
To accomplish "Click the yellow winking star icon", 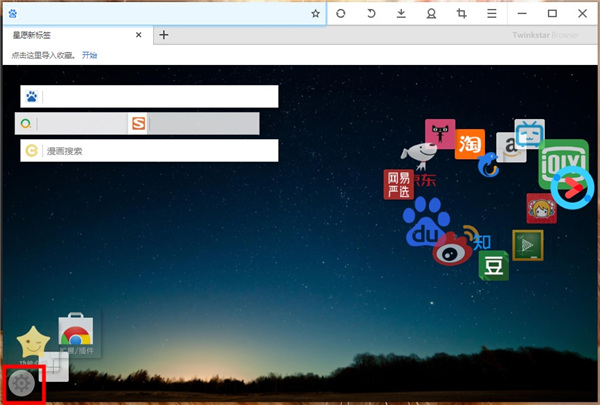I will click(x=33, y=342).
